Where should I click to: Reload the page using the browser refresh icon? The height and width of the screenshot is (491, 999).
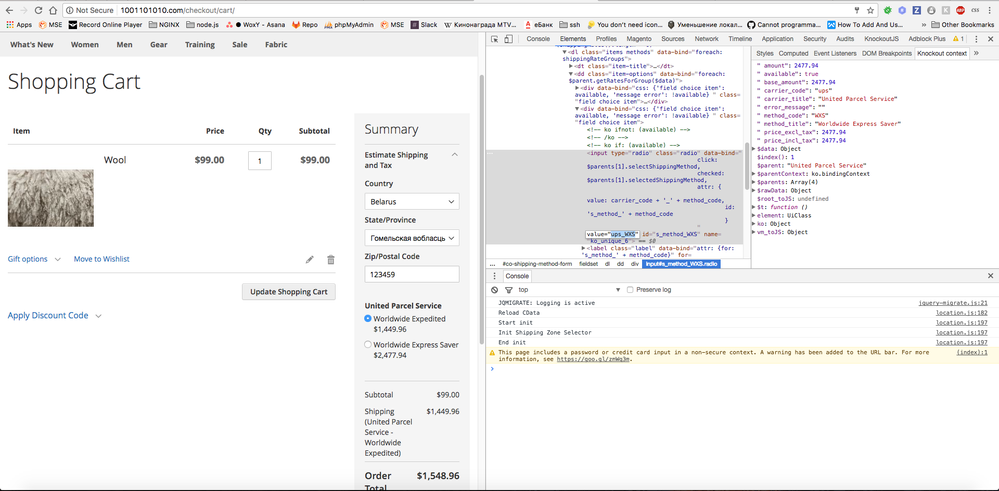coord(38,10)
